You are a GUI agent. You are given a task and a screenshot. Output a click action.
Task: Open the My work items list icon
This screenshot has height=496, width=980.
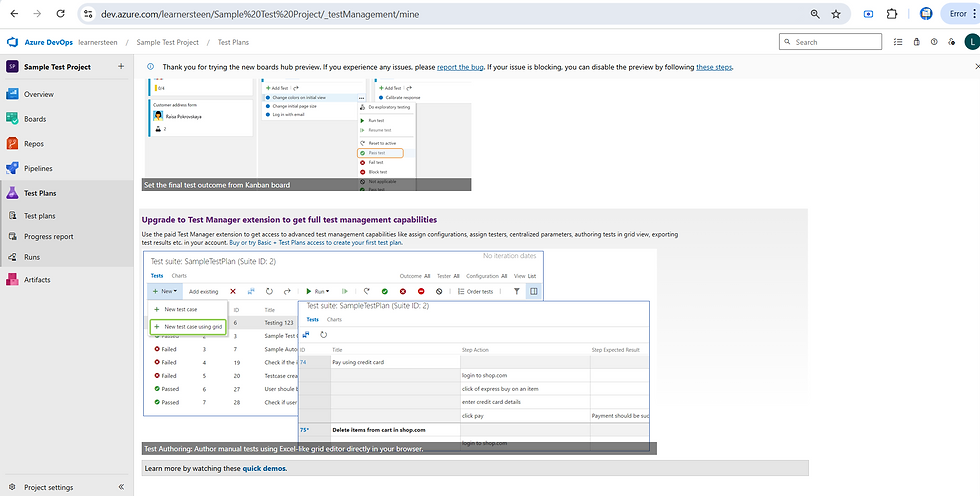[898, 42]
